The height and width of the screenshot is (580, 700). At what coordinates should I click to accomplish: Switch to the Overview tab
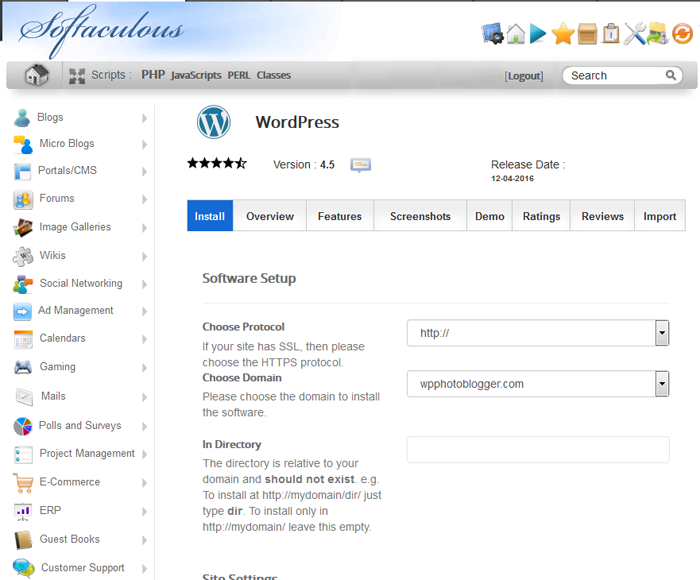coord(270,216)
